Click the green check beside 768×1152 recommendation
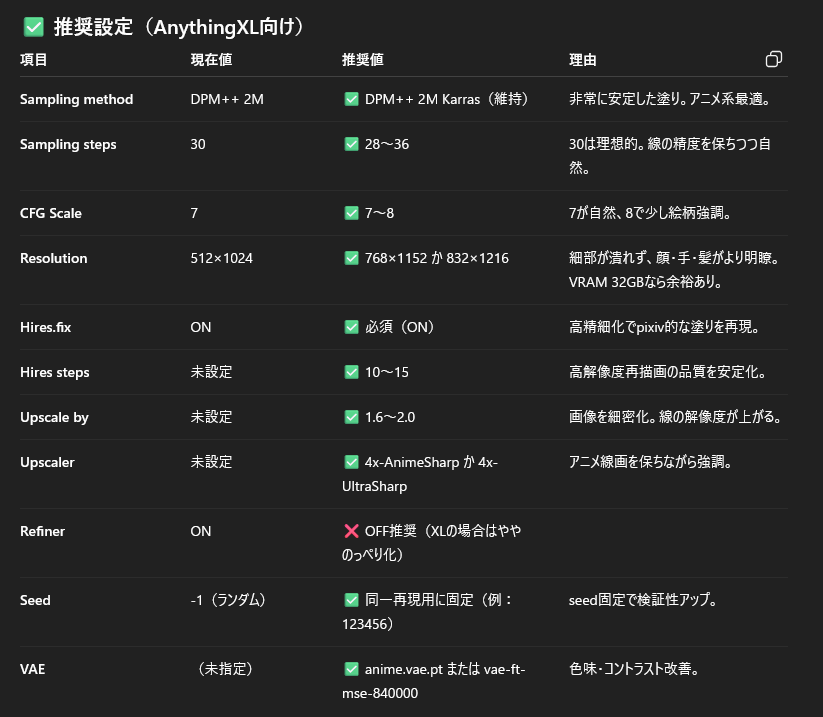 point(351,258)
